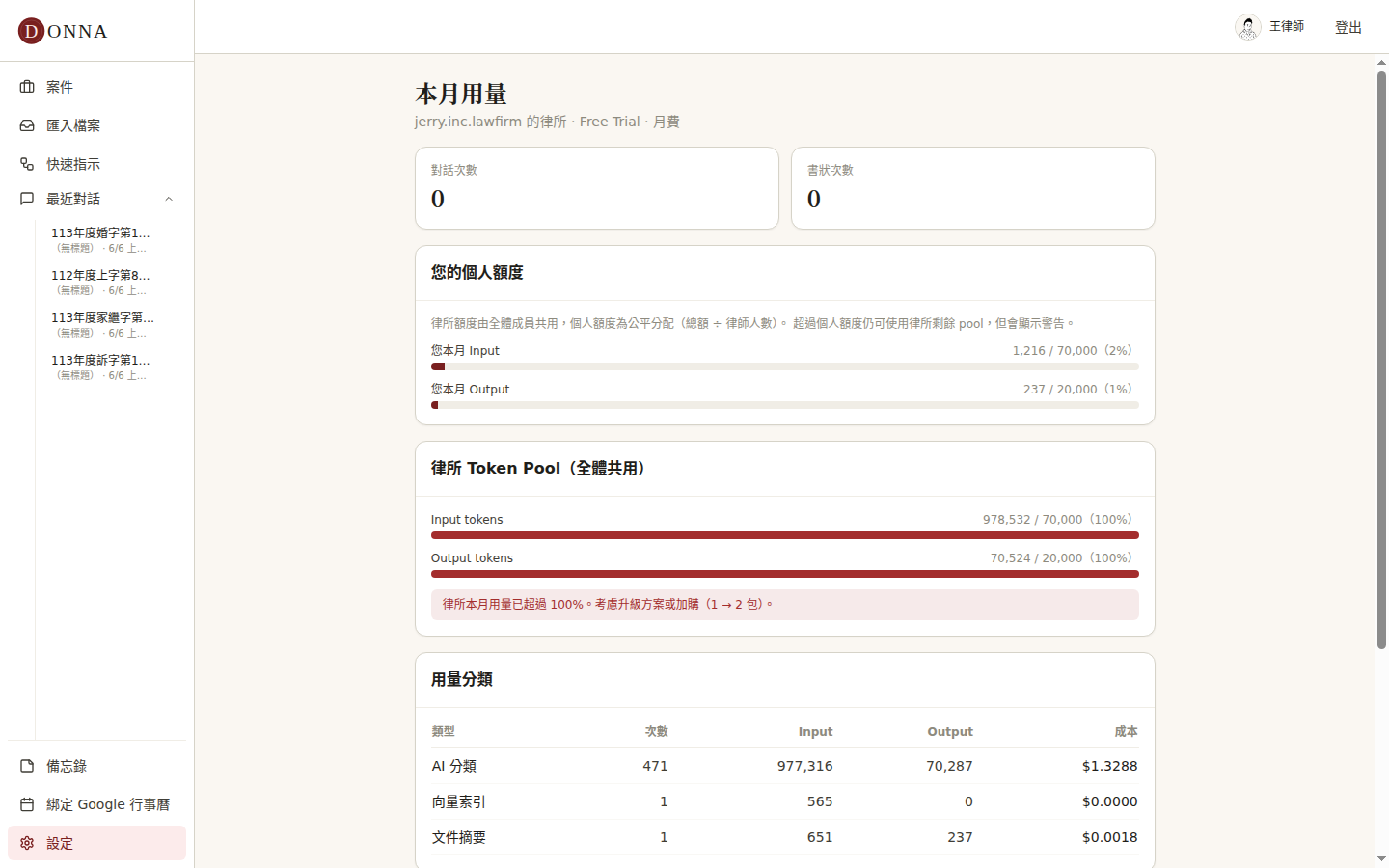Click the 向量索引 row label
1389x868 pixels.
coord(459,801)
